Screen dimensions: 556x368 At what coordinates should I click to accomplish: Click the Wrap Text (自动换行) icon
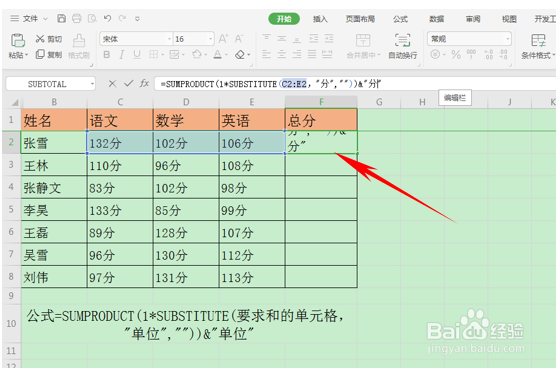pos(402,40)
